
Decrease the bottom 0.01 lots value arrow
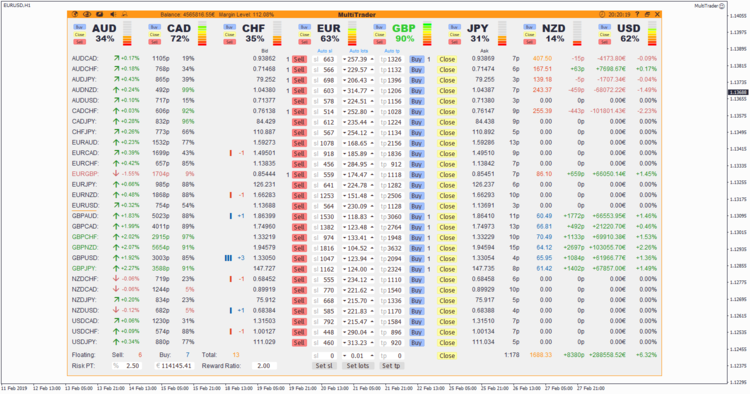(x=344, y=356)
